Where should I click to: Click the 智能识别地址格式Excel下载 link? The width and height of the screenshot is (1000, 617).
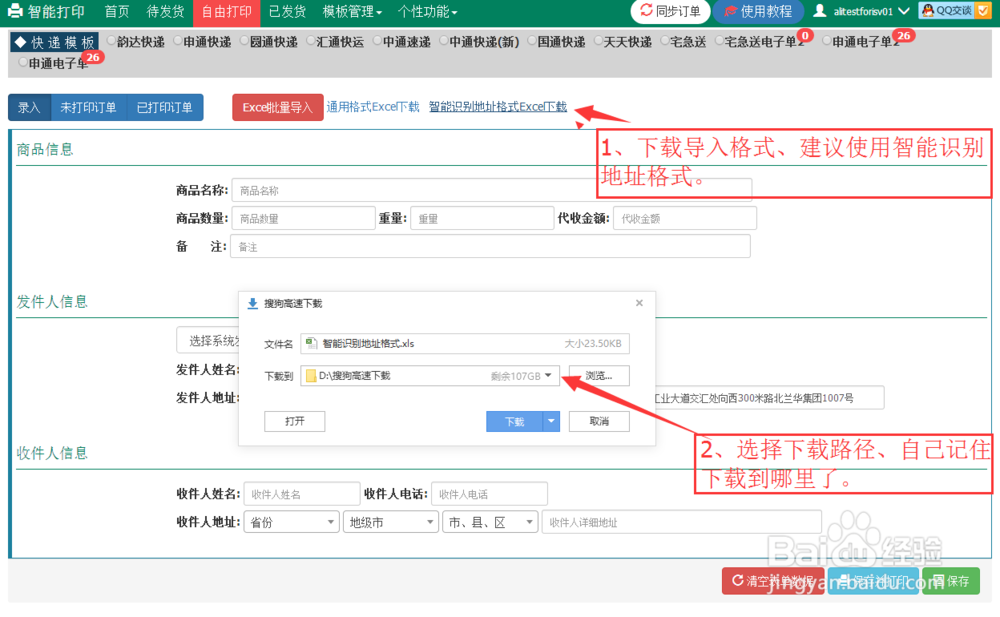point(497,107)
